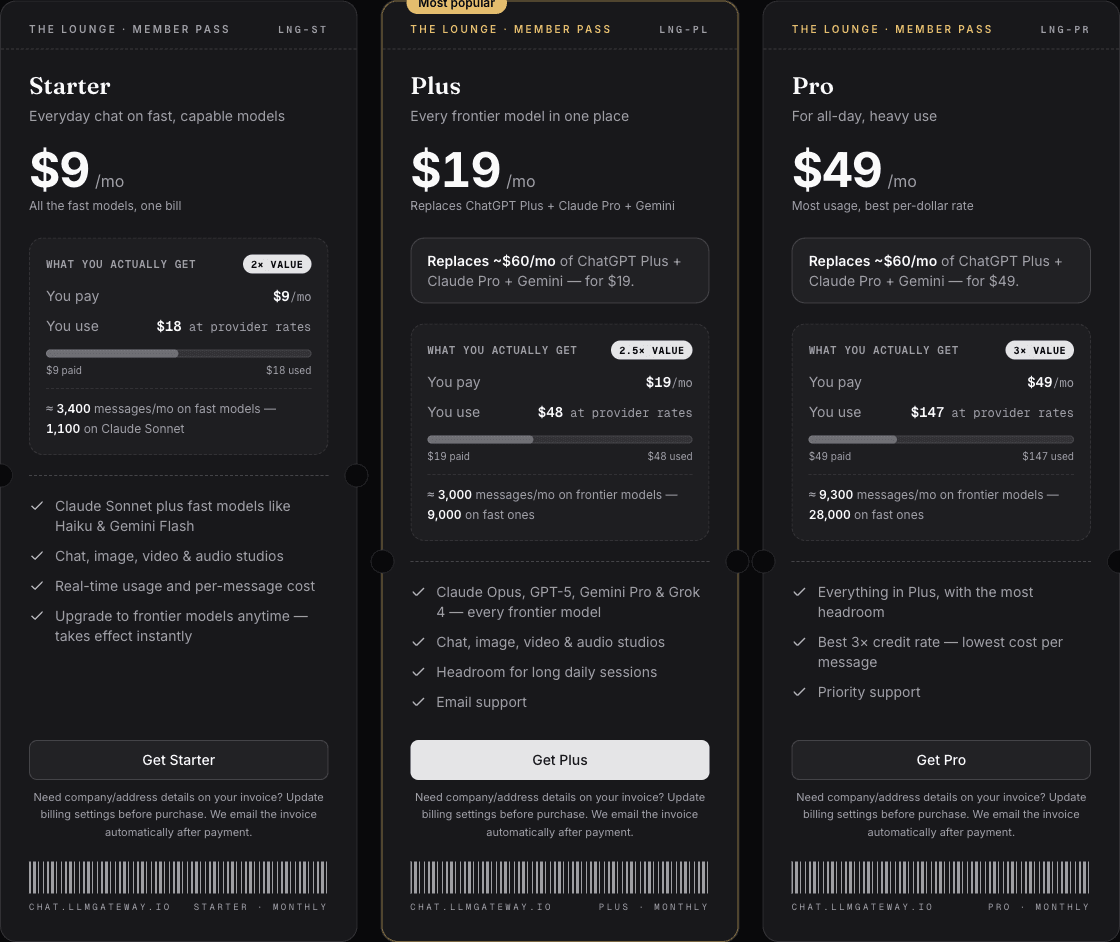Click the Pro plan barcode
The width and height of the screenshot is (1120, 942).
click(941, 877)
